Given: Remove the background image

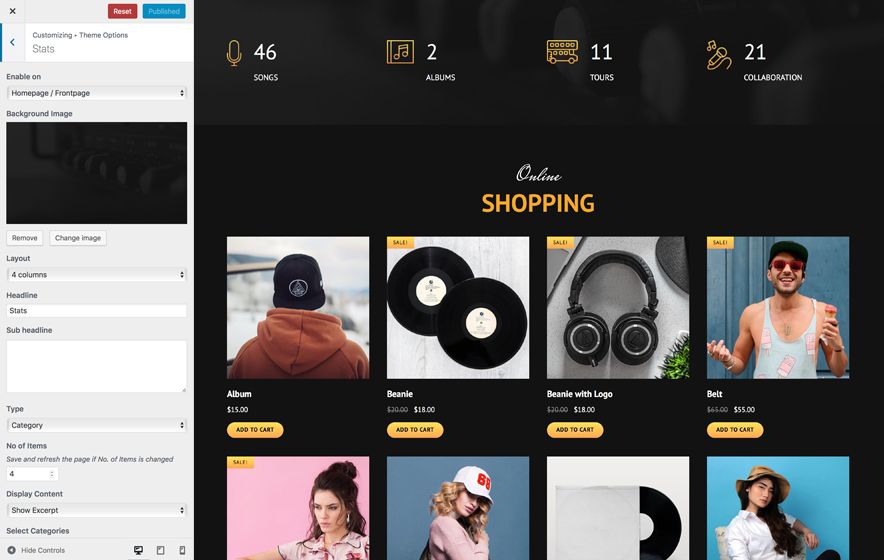Looking at the screenshot, I should (25, 238).
